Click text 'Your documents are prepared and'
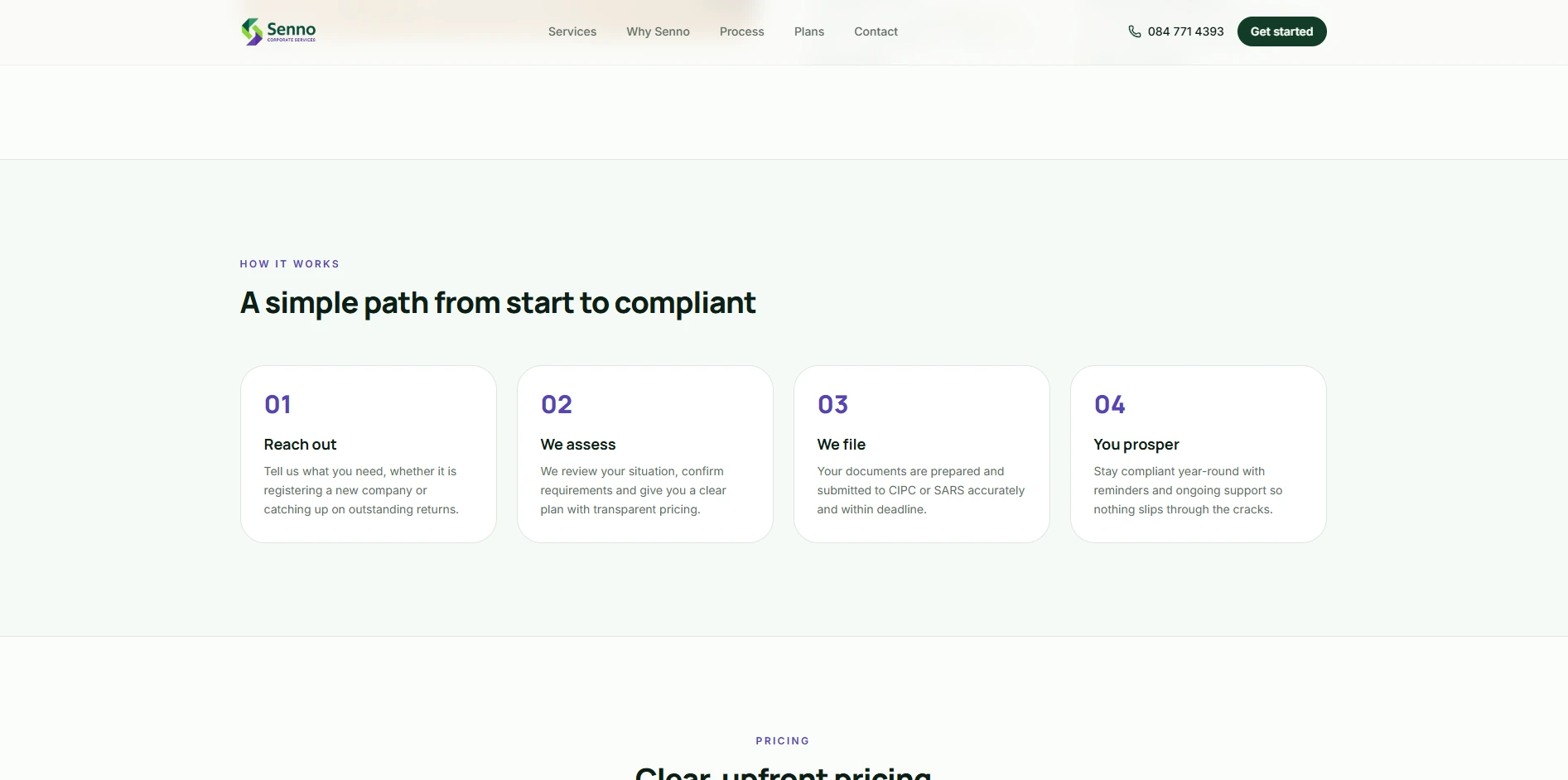 [x=910, y=471]
